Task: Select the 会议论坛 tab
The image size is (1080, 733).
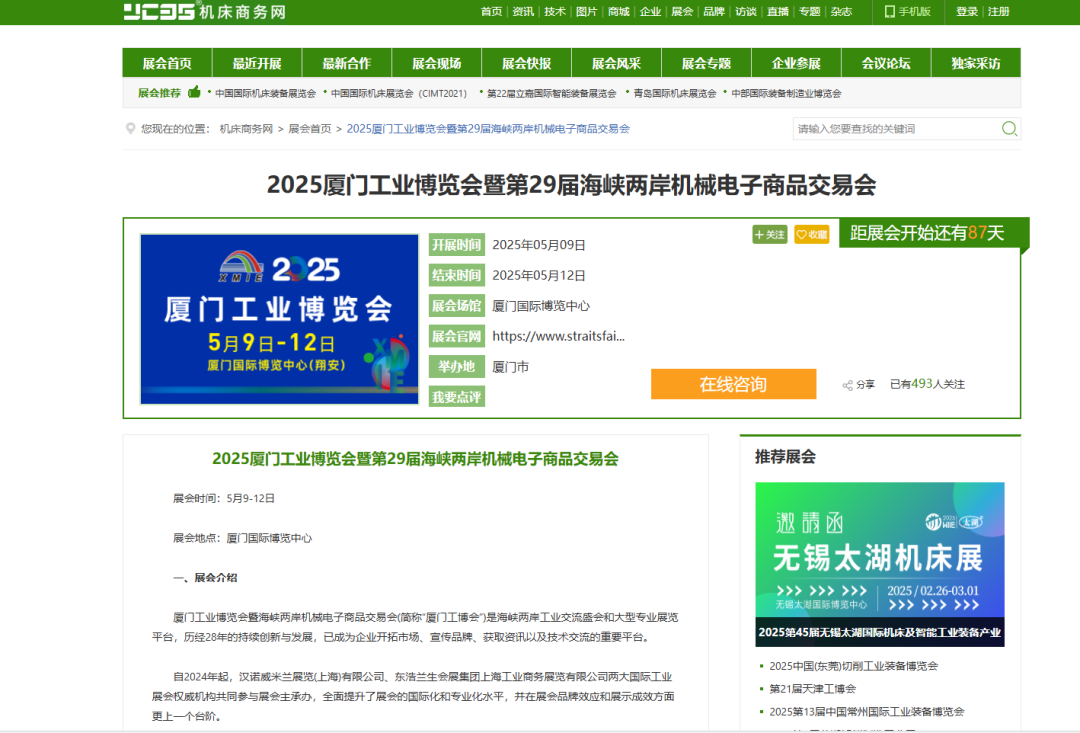Action: [x=886, y=63]
